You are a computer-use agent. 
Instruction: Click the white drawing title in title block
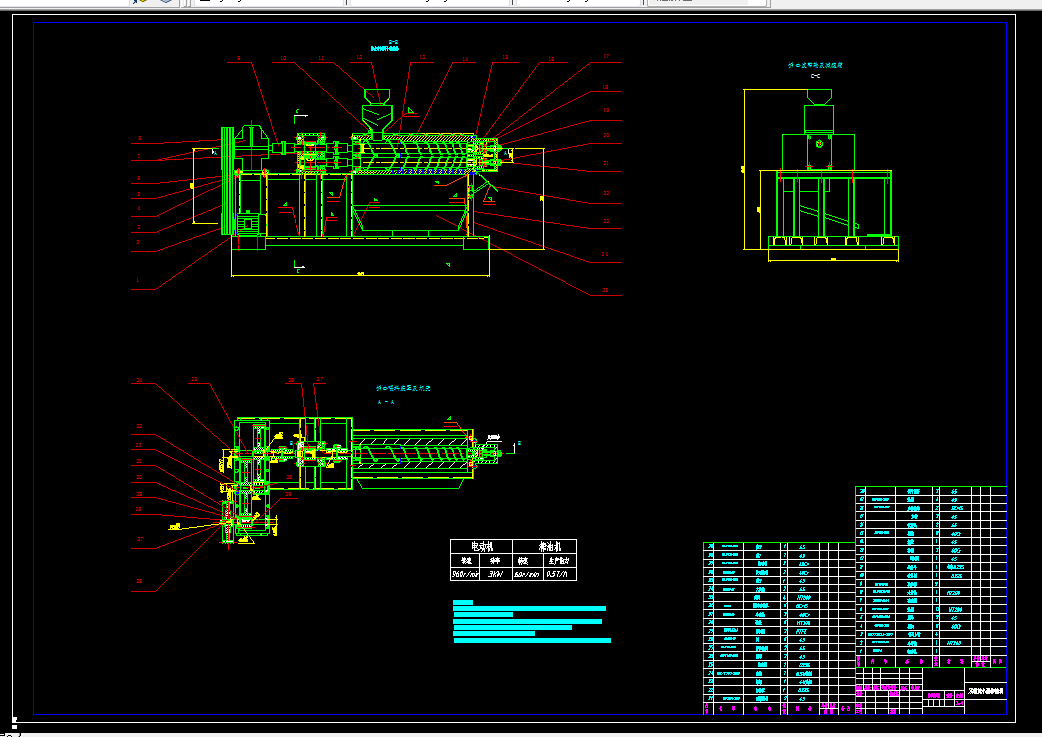(986, 692)
